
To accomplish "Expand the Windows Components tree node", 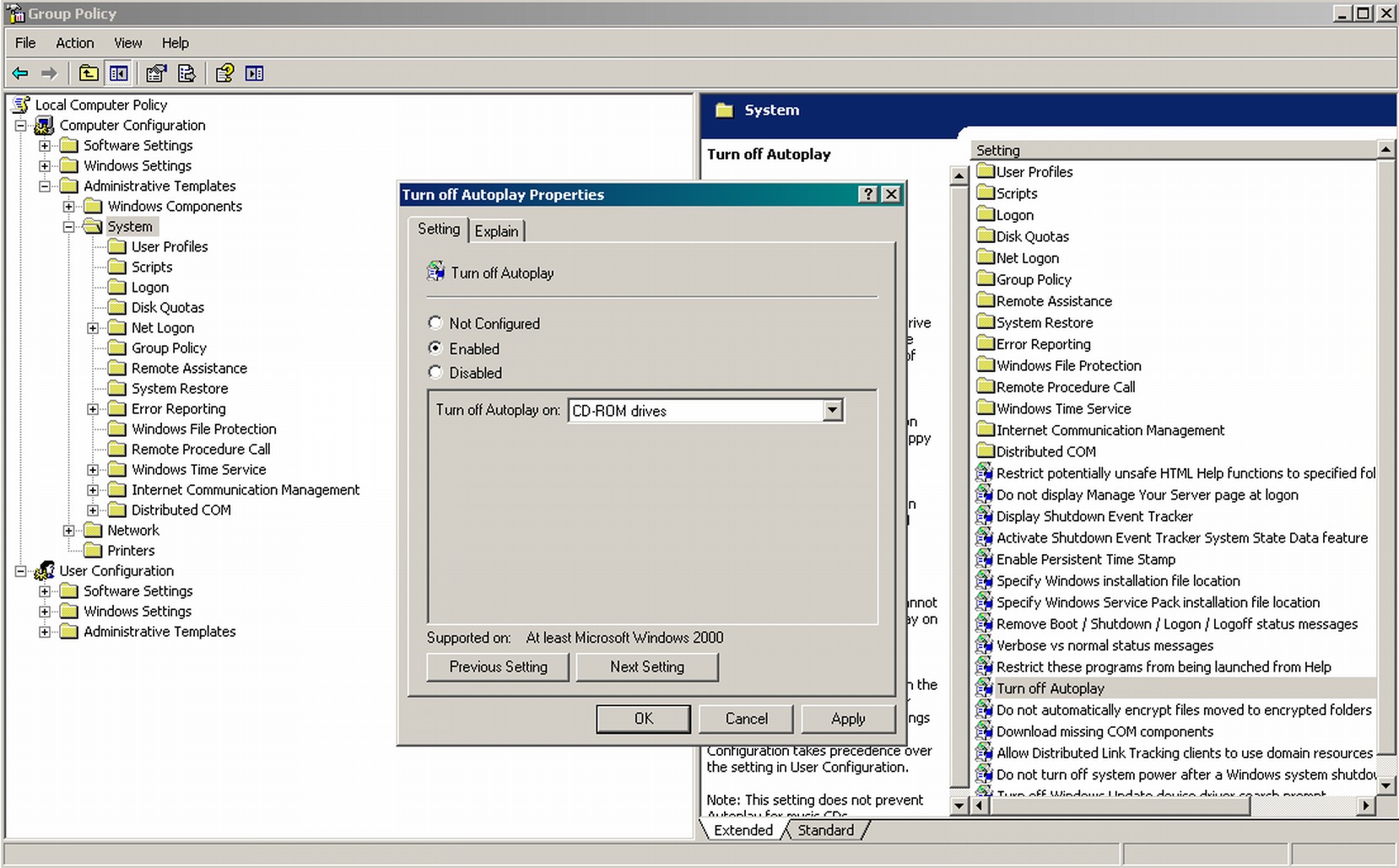I will point(69,207).
